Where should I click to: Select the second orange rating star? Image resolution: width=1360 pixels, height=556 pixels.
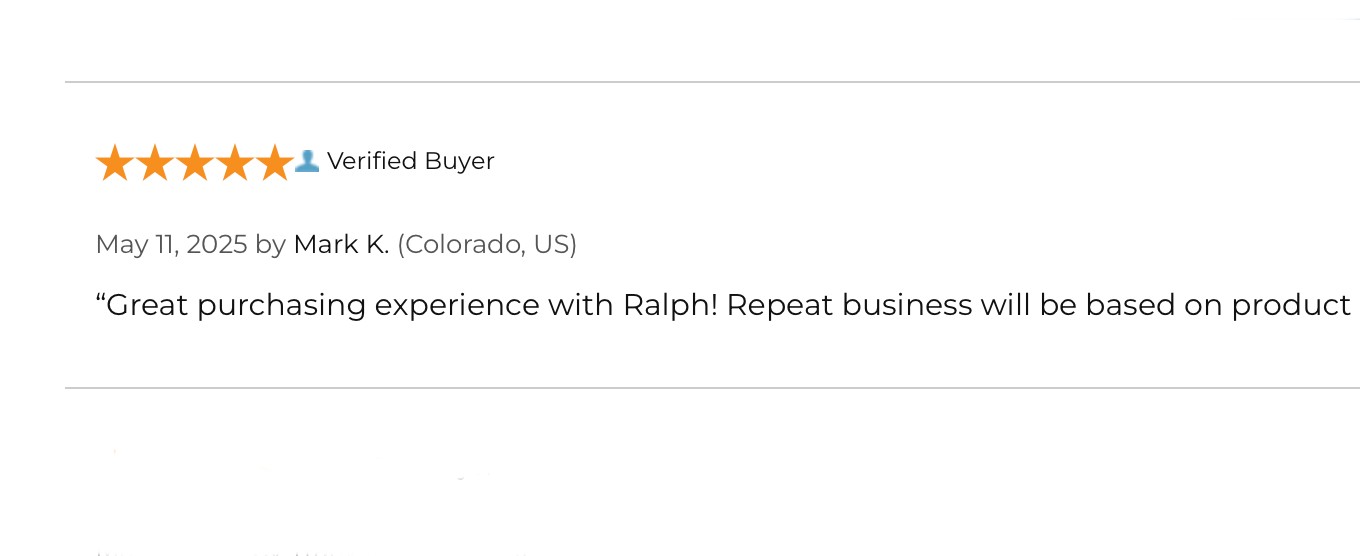tap(155, 162)
